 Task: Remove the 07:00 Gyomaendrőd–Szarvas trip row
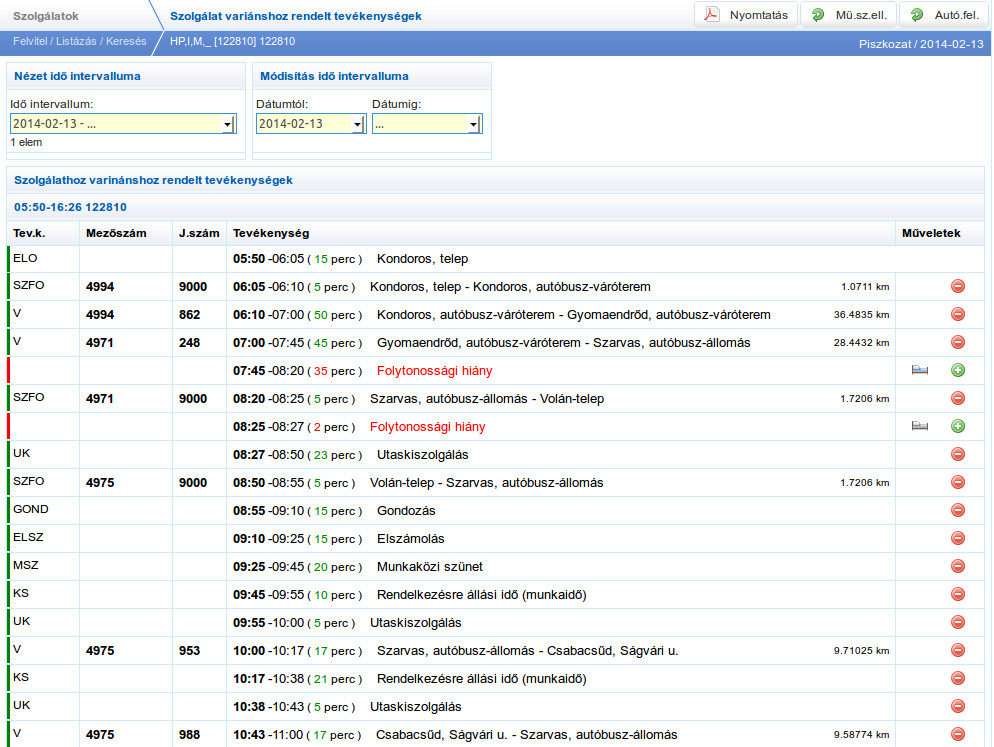[x=958, y=342]
